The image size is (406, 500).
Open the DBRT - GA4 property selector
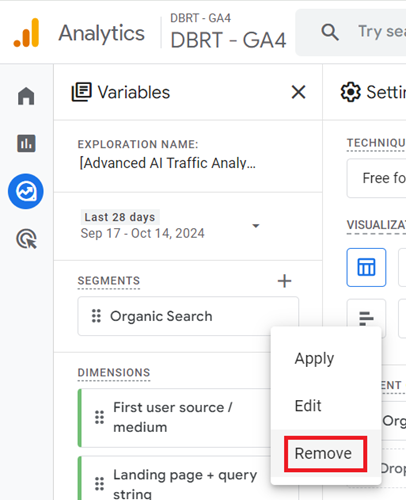pyautogui.click(x=228, y=32)
